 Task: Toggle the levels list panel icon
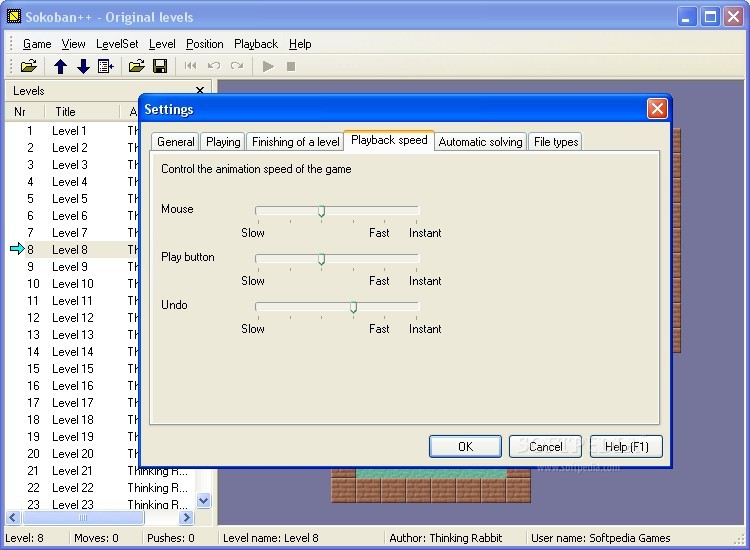(105, 66)
